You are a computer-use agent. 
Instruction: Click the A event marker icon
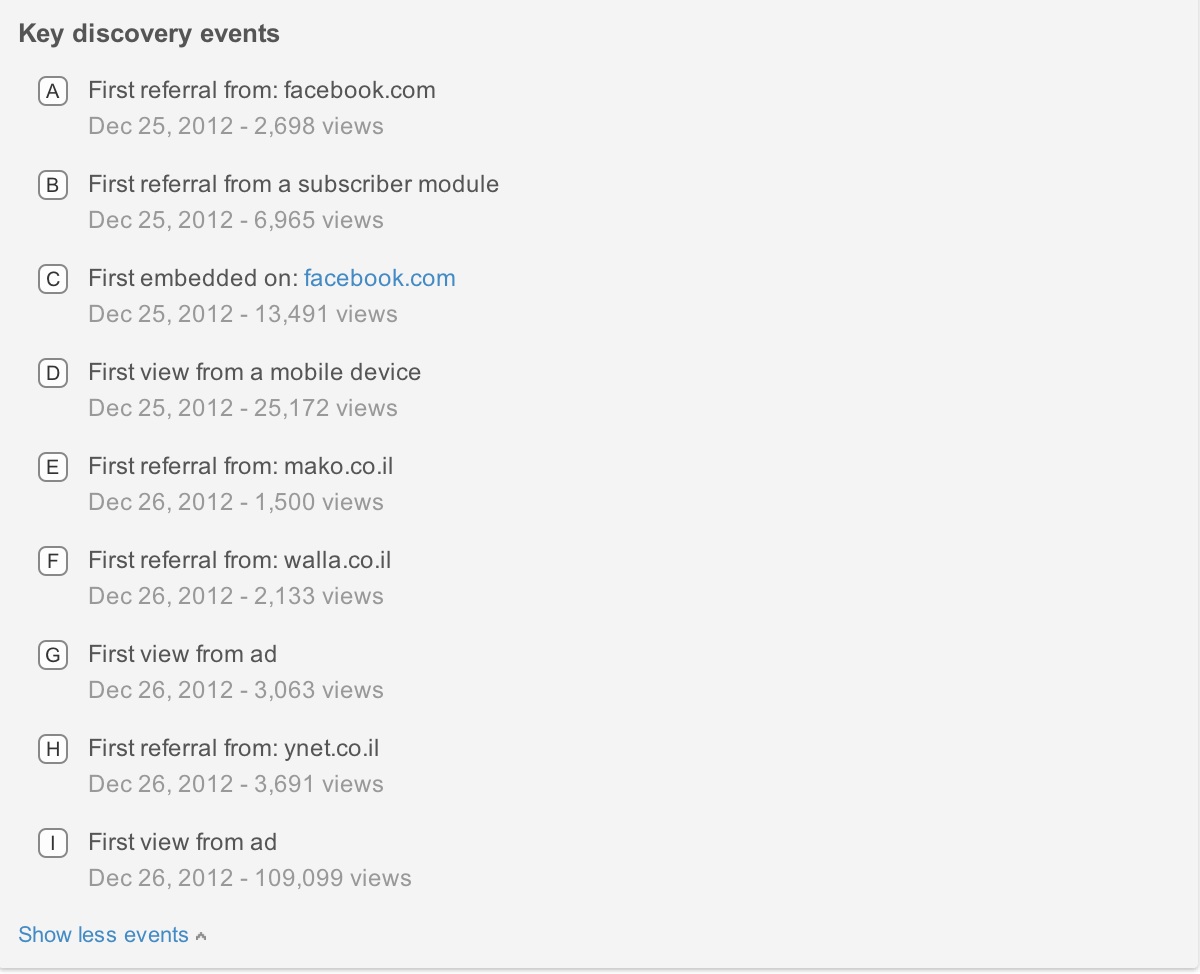[53, 92]
